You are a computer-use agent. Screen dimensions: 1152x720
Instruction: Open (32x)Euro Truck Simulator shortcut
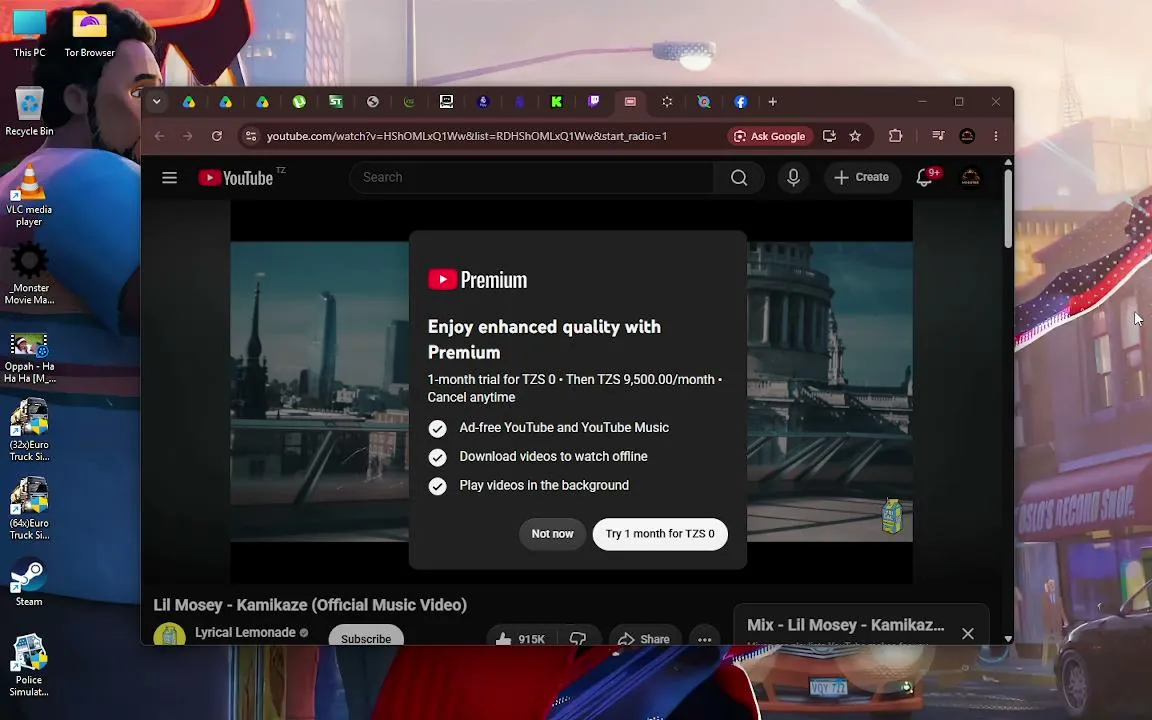point(29,430)
